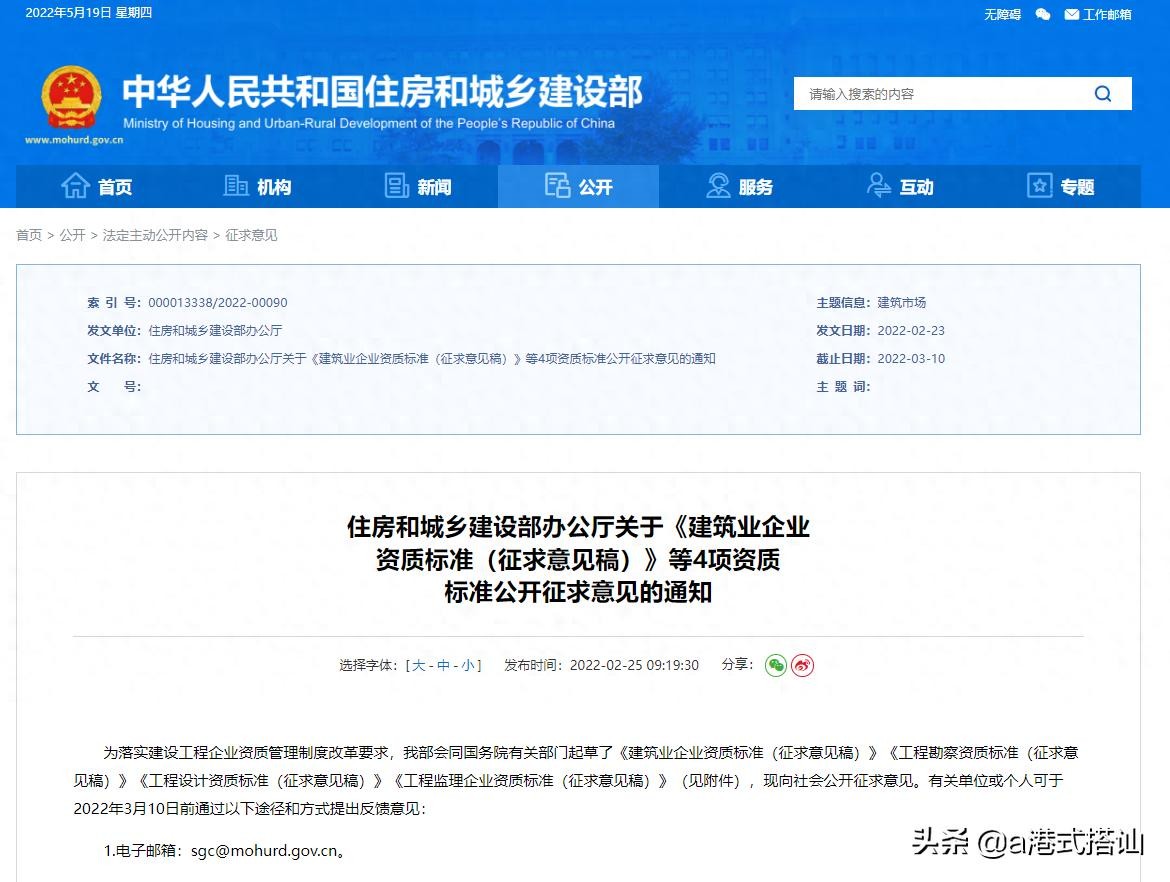
Task: Share article via green WeChat icon
Action: (x=776, y=665)
